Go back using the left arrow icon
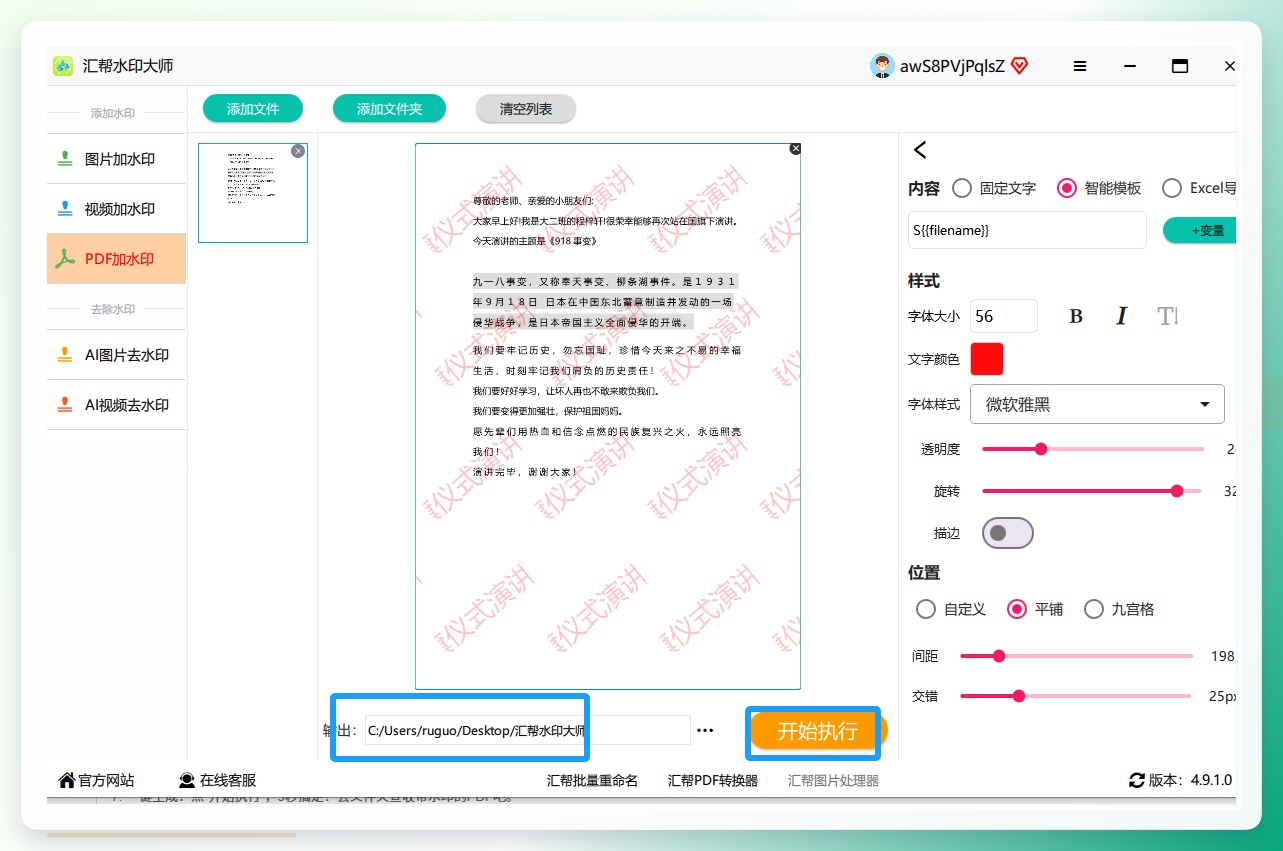1283x851 pixels. coord(920,150)
